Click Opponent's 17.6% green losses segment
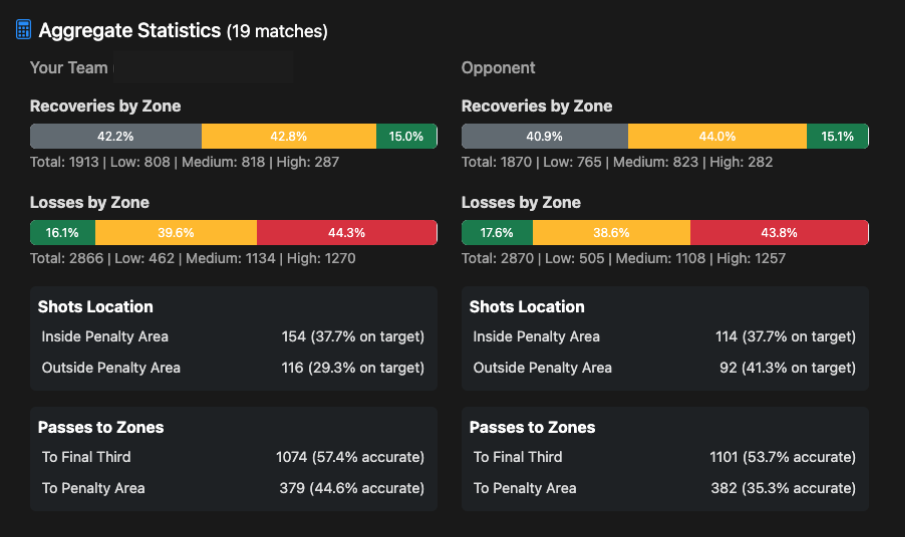905x537 pixels. coord(497,233)
